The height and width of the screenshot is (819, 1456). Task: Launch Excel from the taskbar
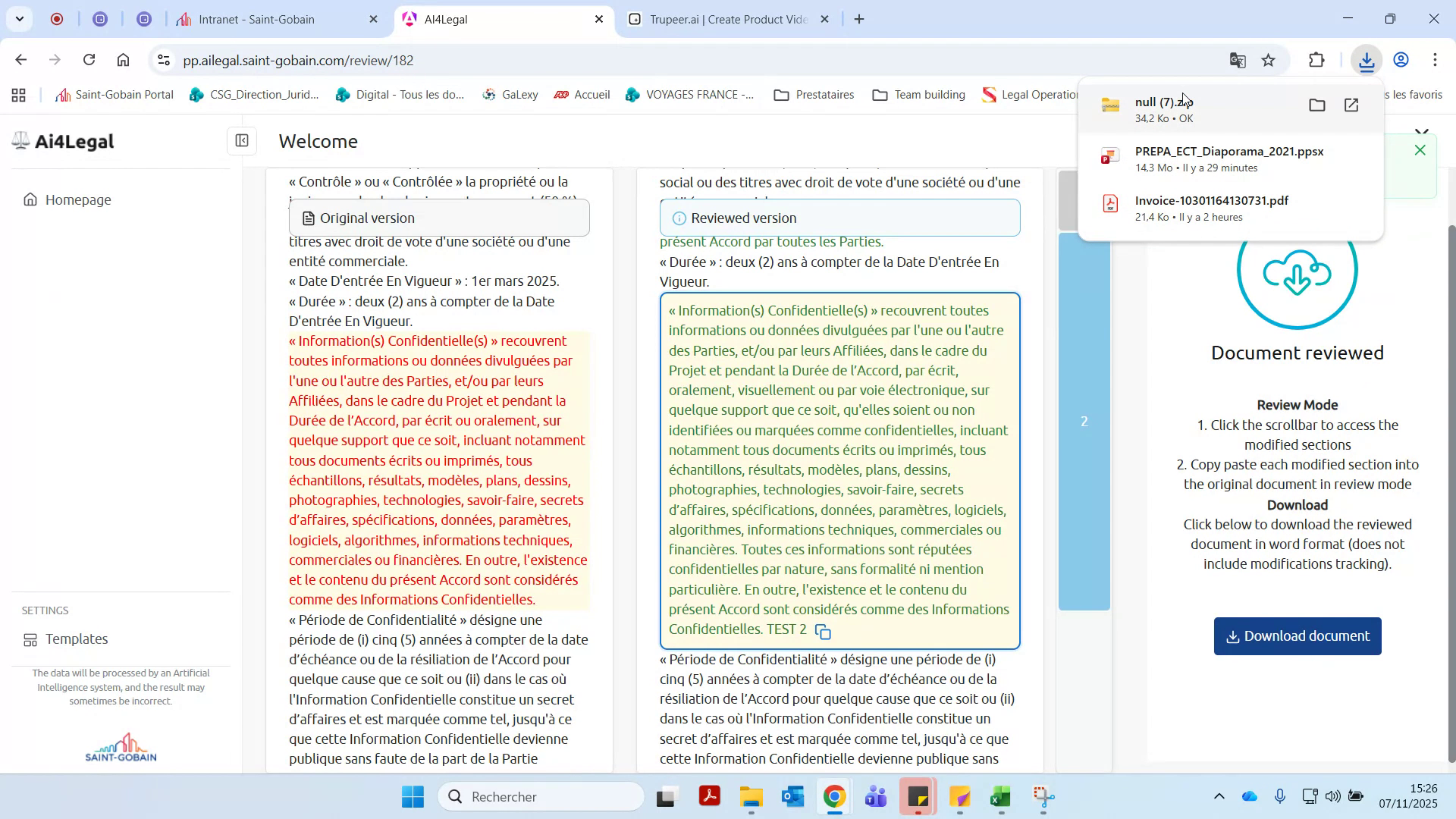tap(999, 797)
